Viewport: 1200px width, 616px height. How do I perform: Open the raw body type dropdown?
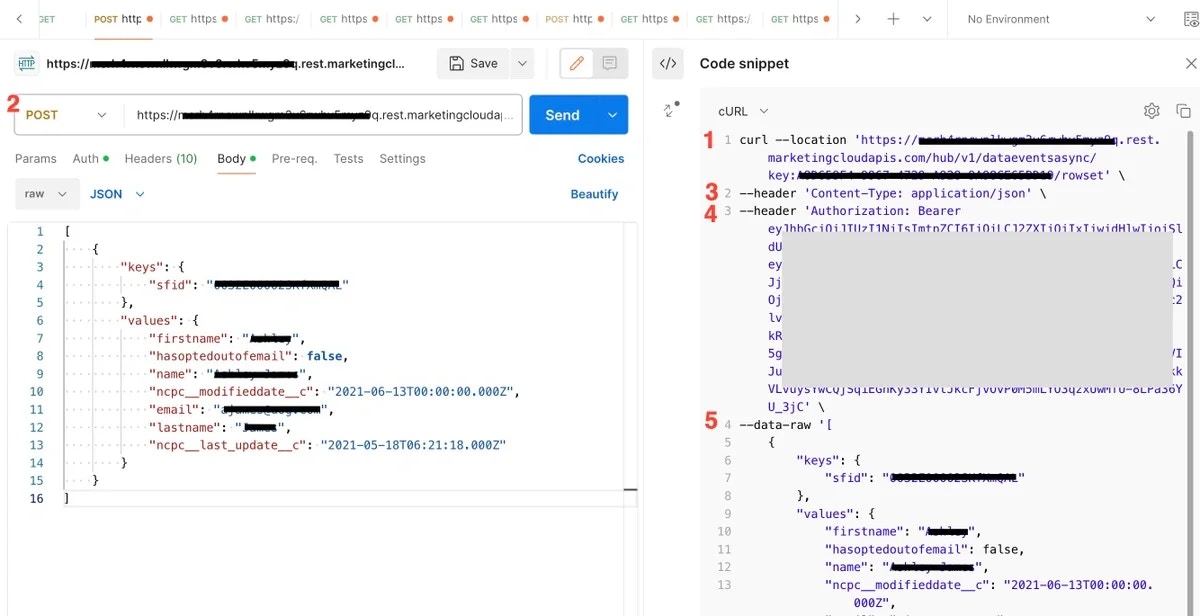(x=47, y=194)
